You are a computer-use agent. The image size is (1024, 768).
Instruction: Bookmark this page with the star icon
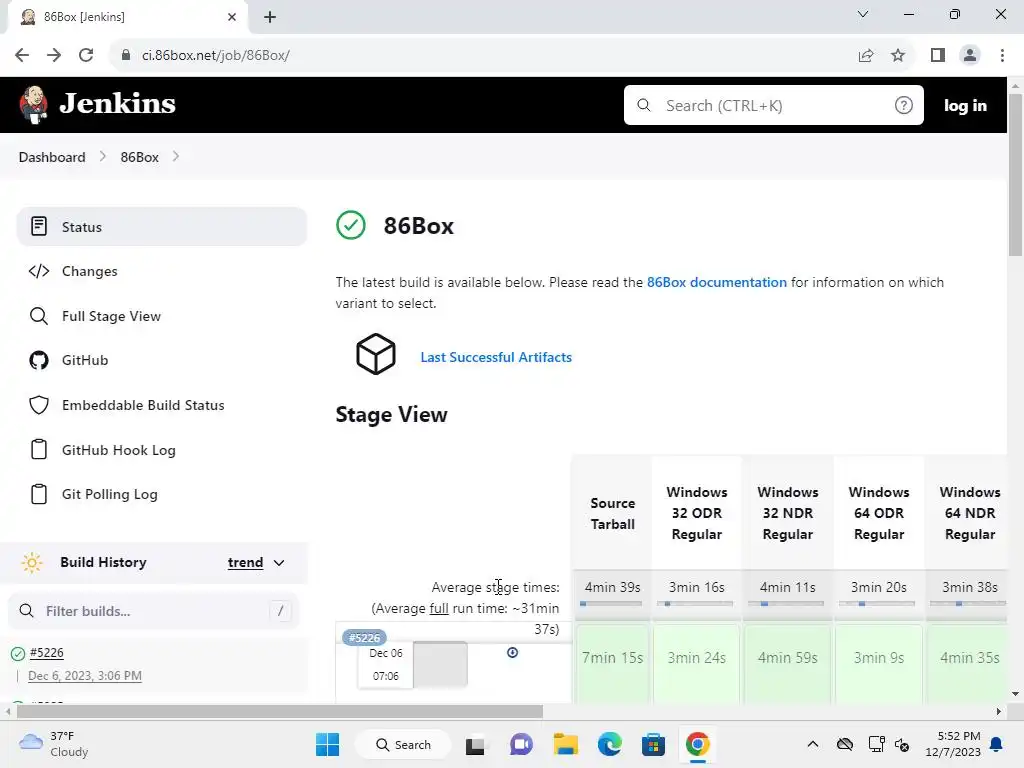tap(898, 56)
